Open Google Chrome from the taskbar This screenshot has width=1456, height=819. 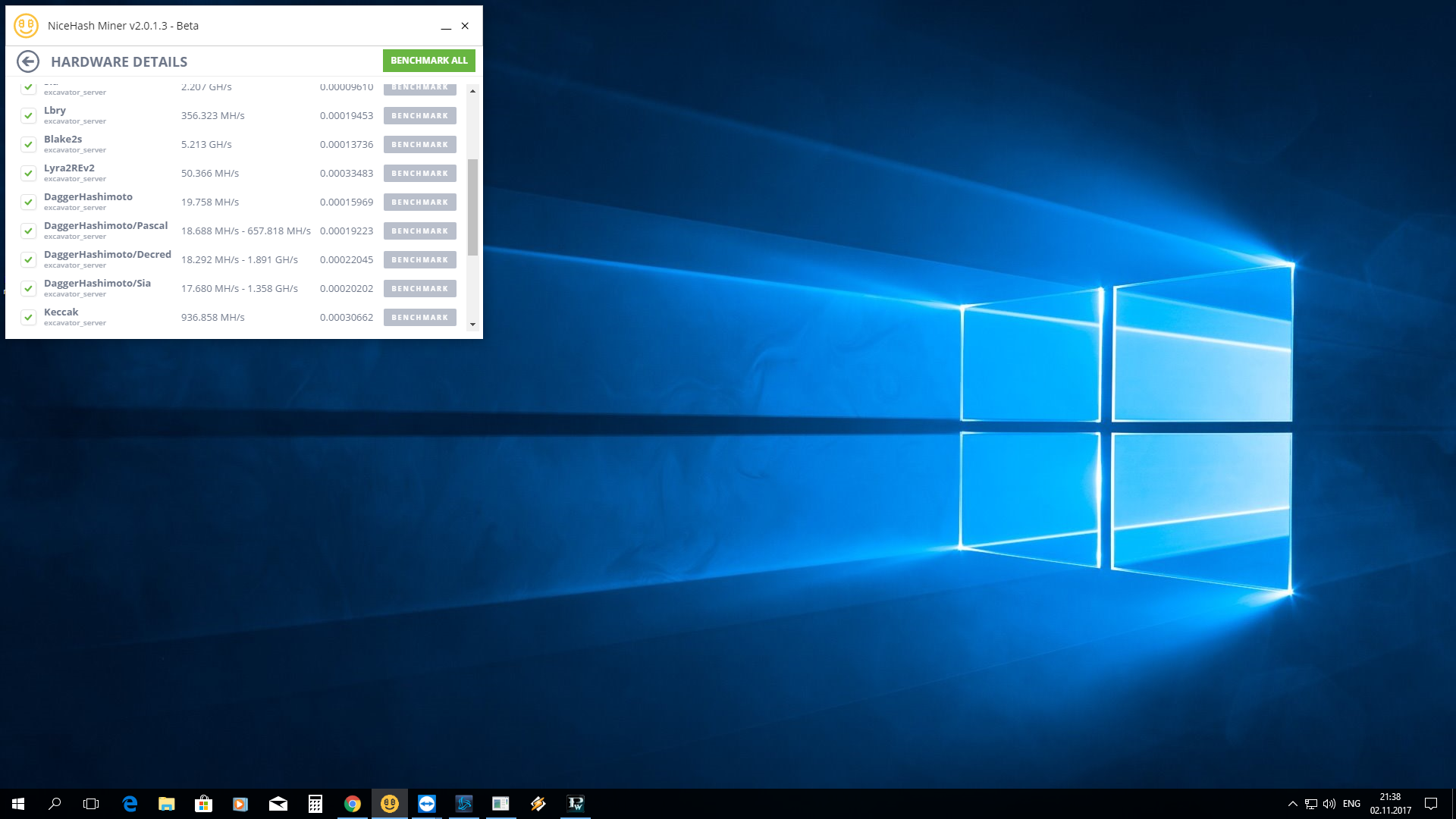[x=353, y=804]
